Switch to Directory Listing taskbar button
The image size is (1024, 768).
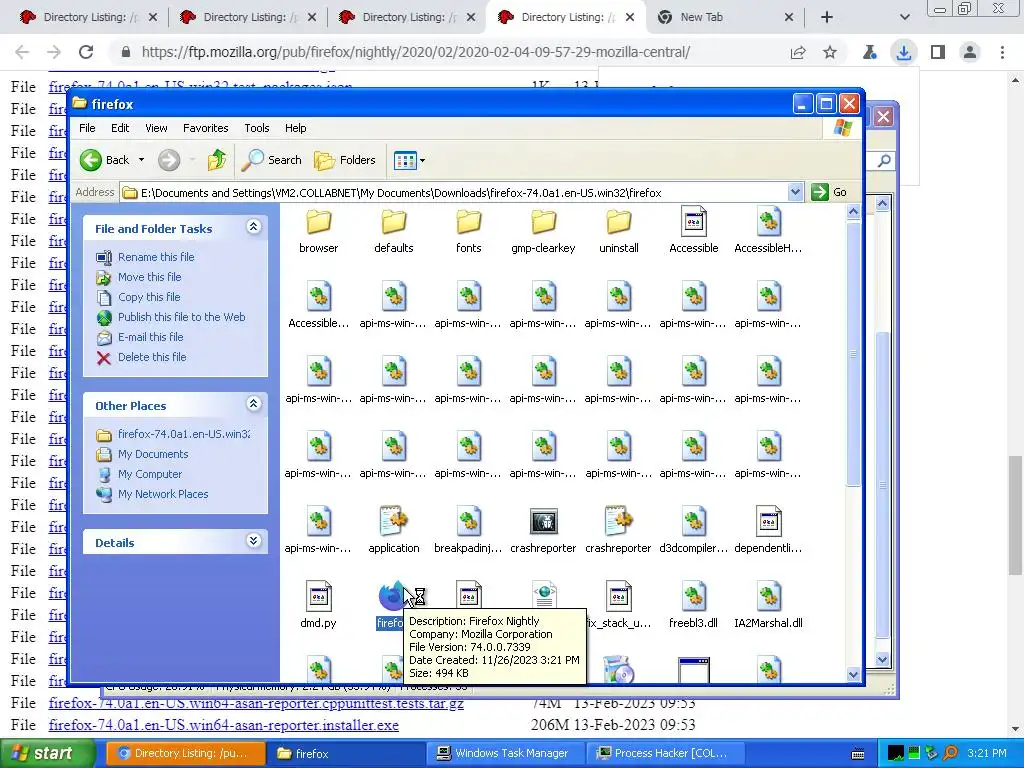[x=185, y=754]
